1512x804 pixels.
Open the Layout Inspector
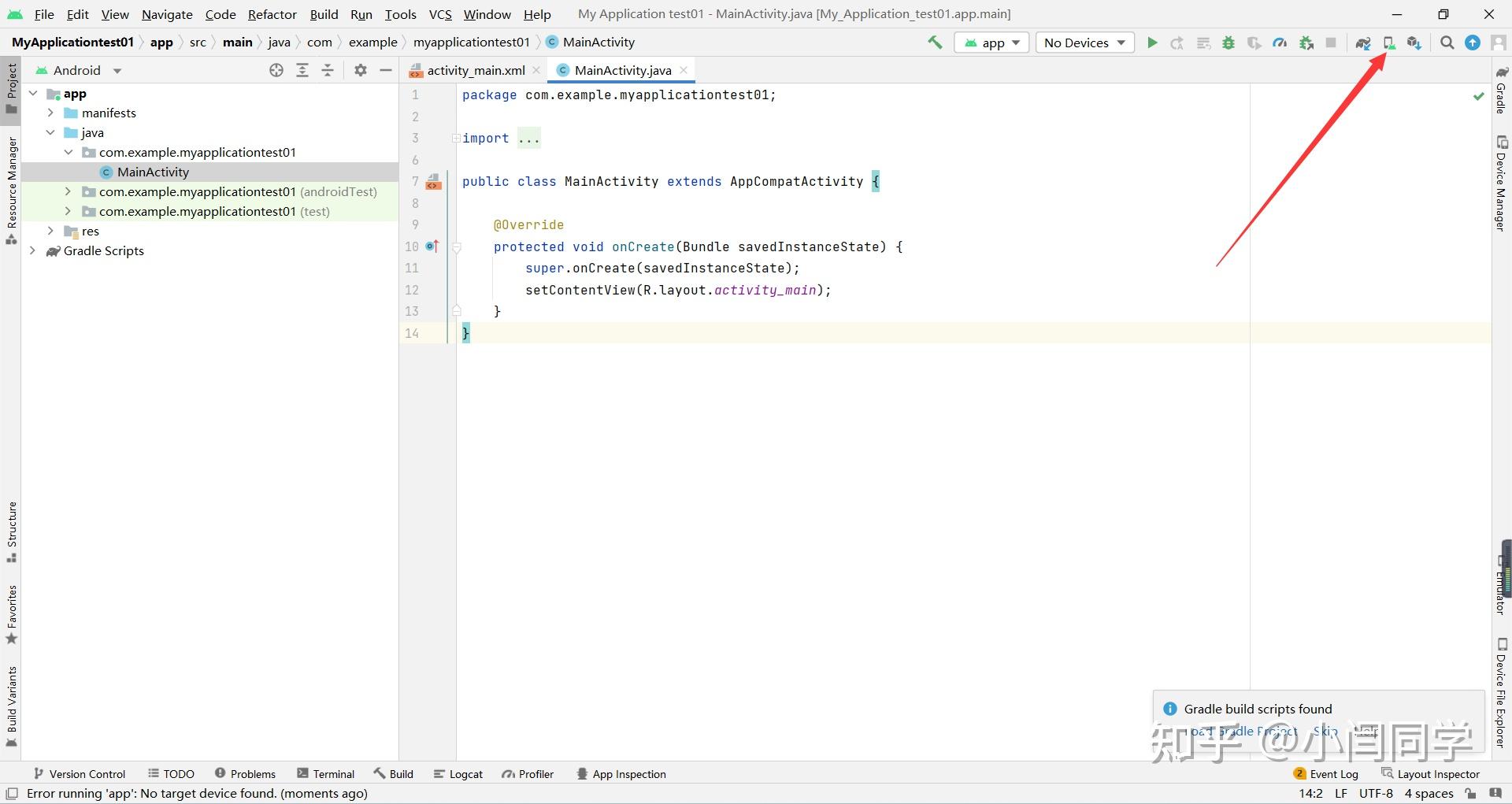(x=1431, y=774)
